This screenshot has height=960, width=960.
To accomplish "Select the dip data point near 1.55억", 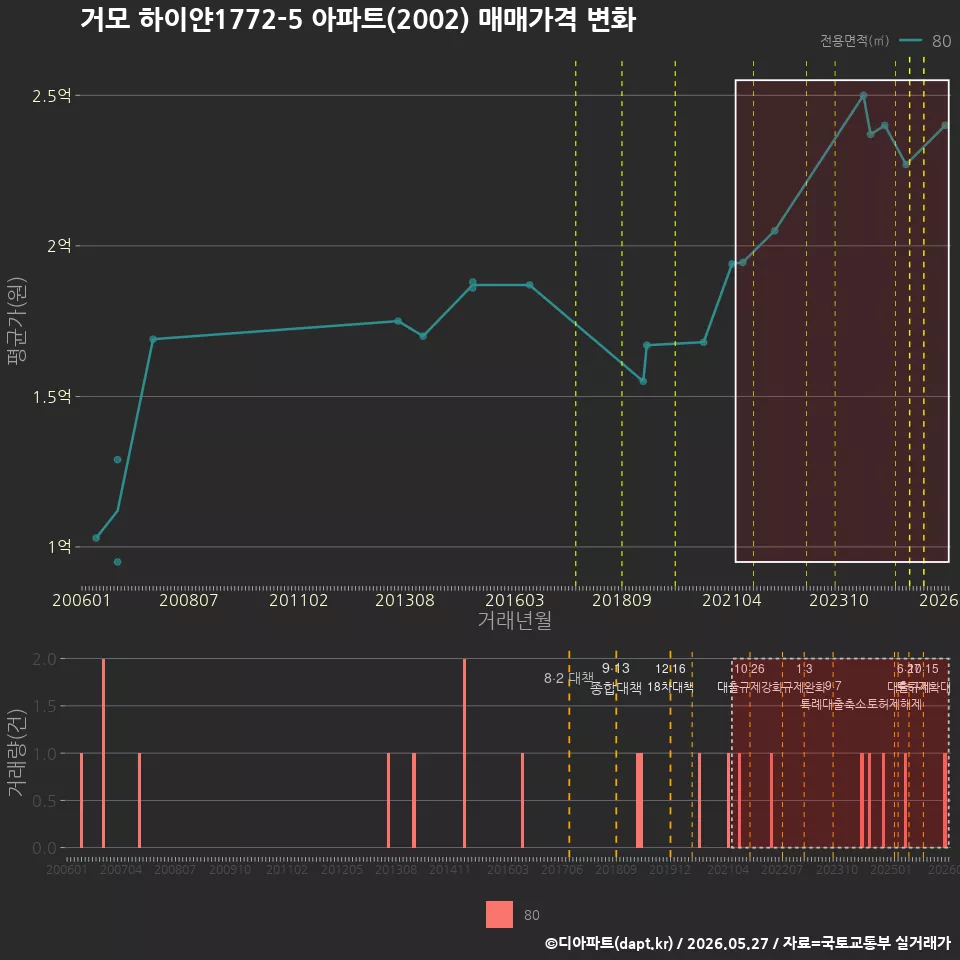I will pos(643,381).
